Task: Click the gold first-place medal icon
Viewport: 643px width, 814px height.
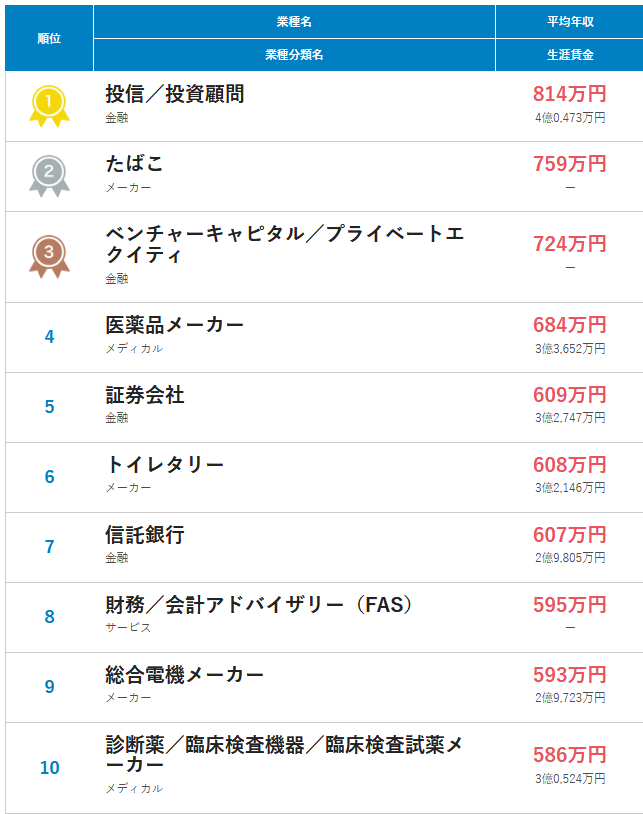Action: (49, 106)
